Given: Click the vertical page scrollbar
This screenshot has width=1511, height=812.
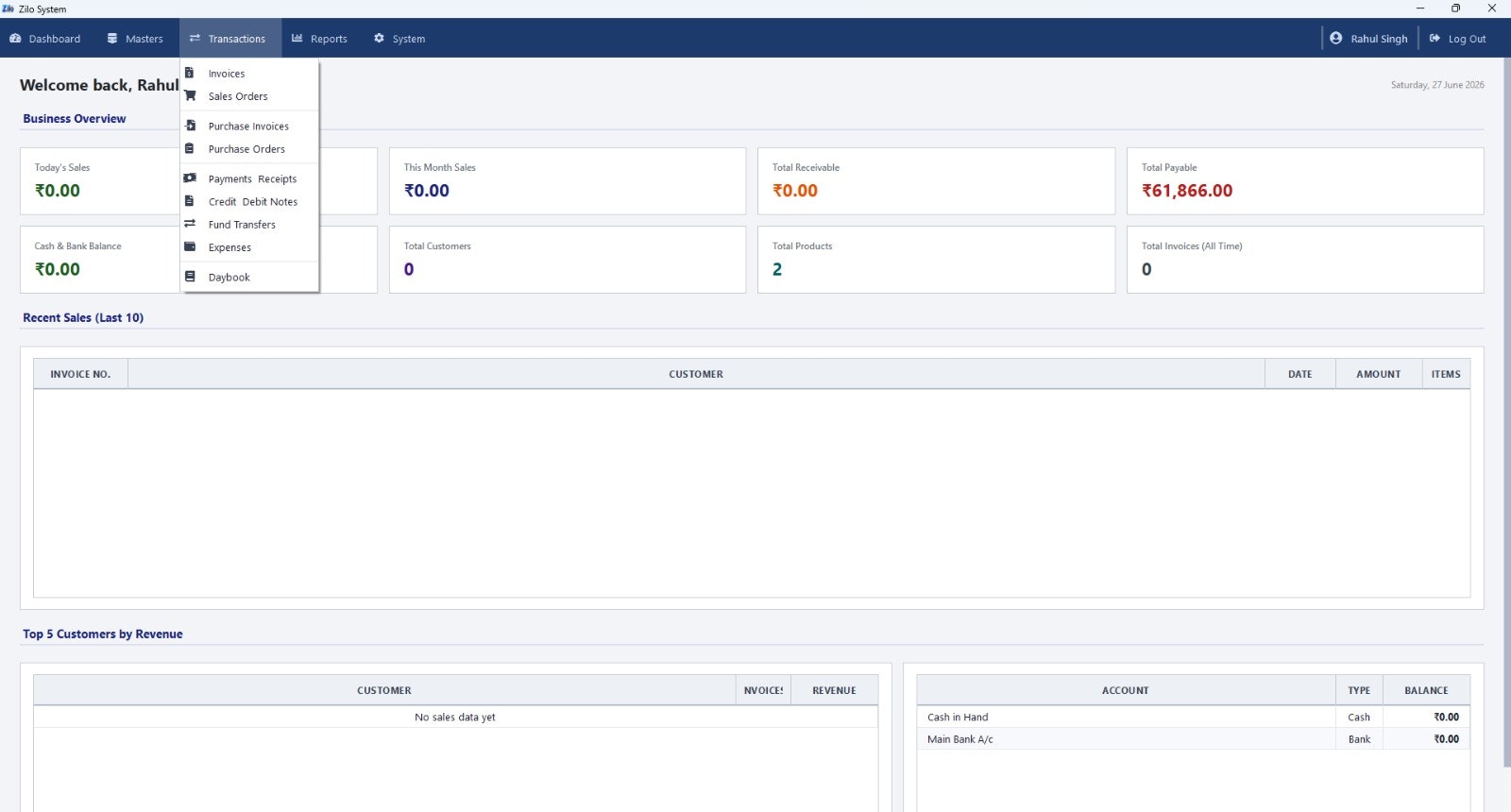Looking at the screenshot, I should coord(1506,413).
